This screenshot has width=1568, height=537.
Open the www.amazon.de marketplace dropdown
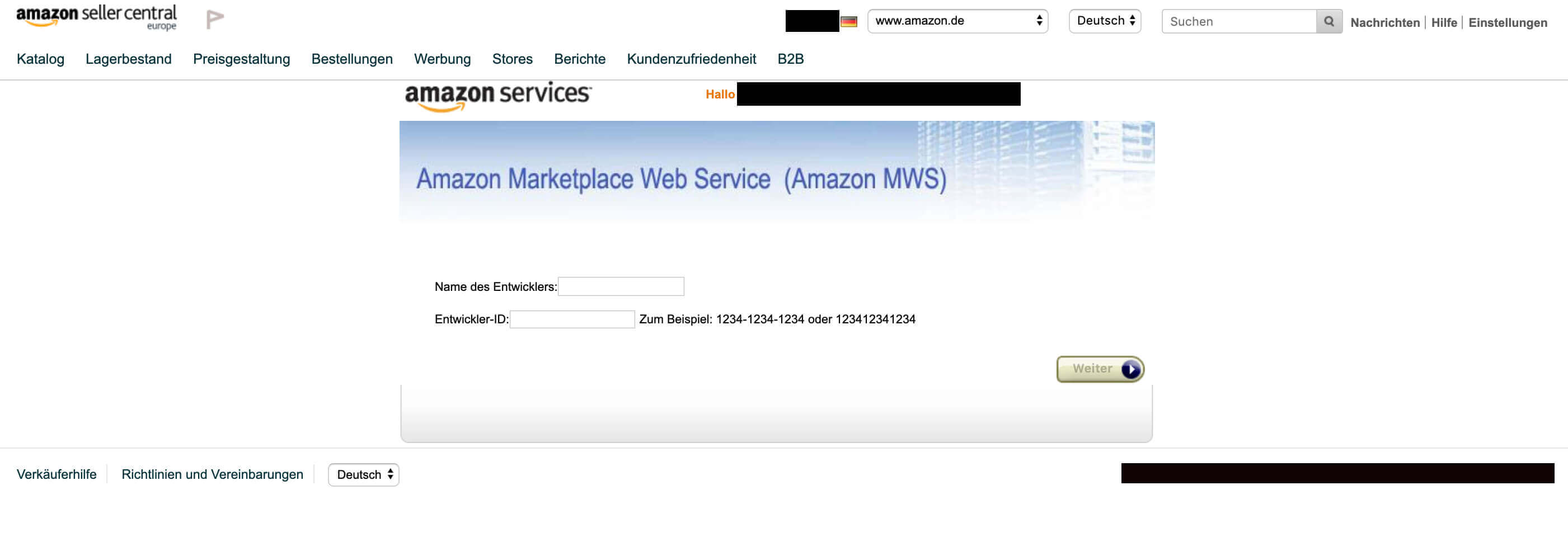pos(957,21)
